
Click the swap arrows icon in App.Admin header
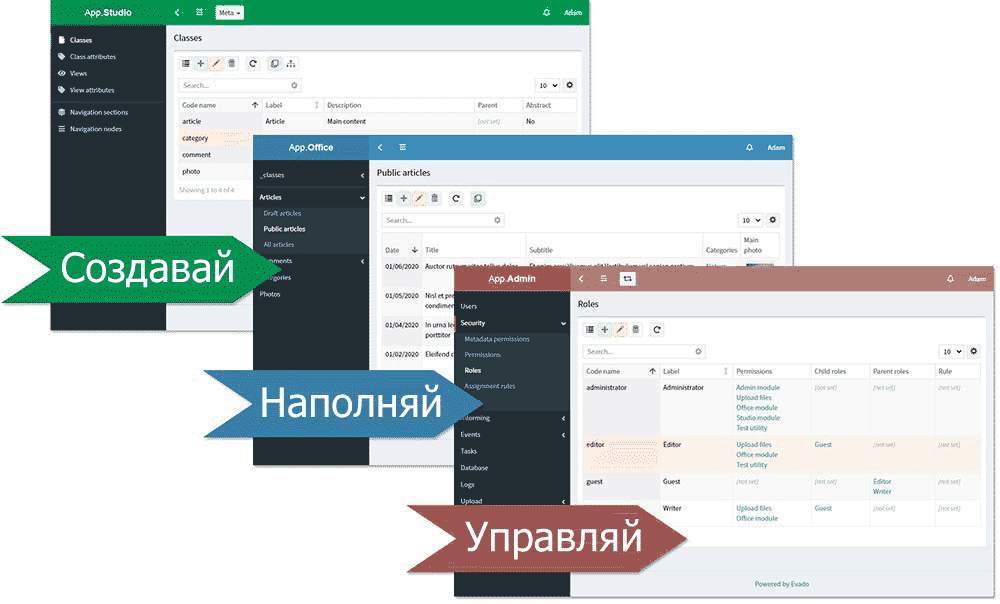[628, 279]
